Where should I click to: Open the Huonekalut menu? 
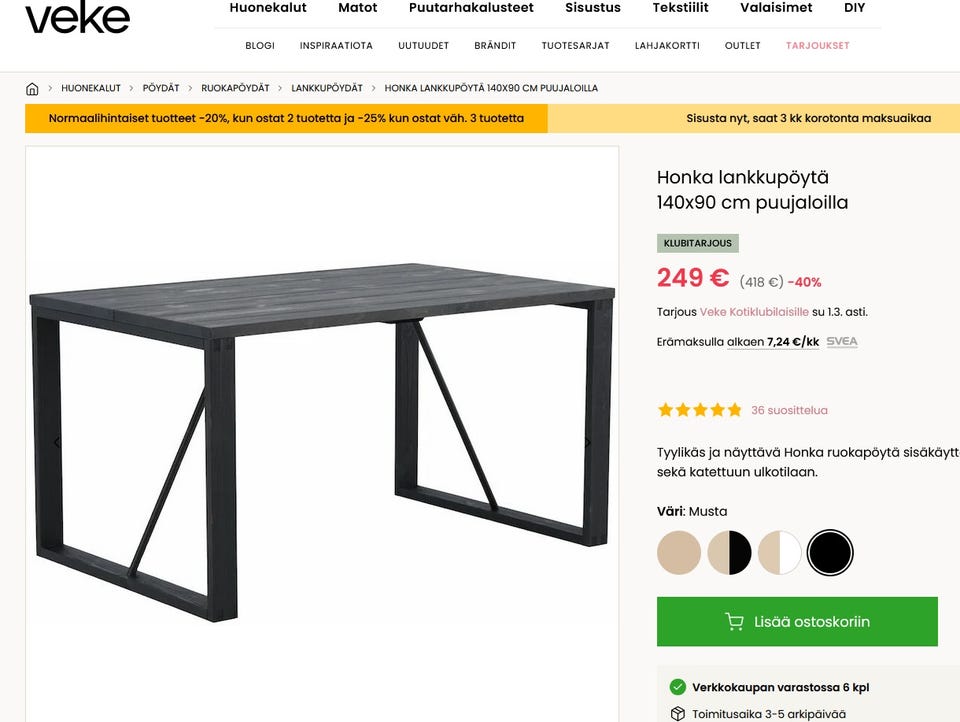tap(268, 8)
